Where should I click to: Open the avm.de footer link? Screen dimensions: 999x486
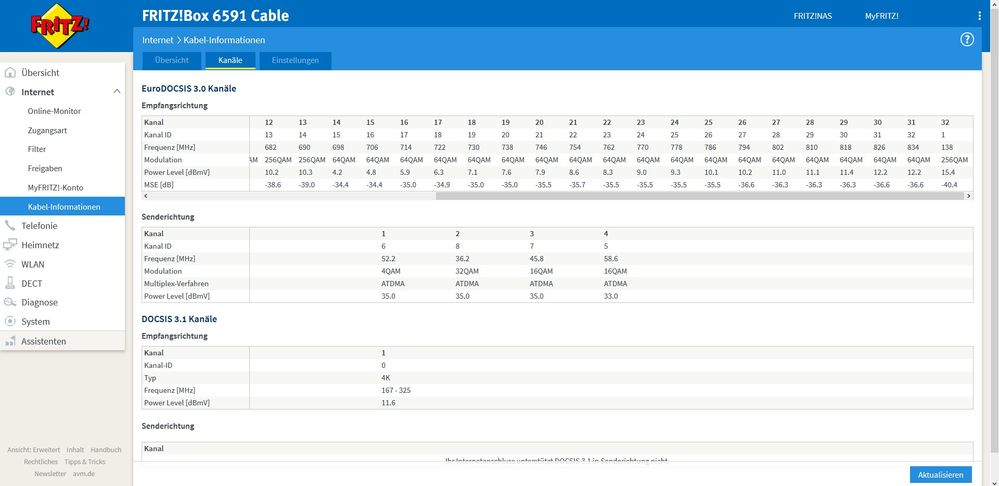click(84, 474)
